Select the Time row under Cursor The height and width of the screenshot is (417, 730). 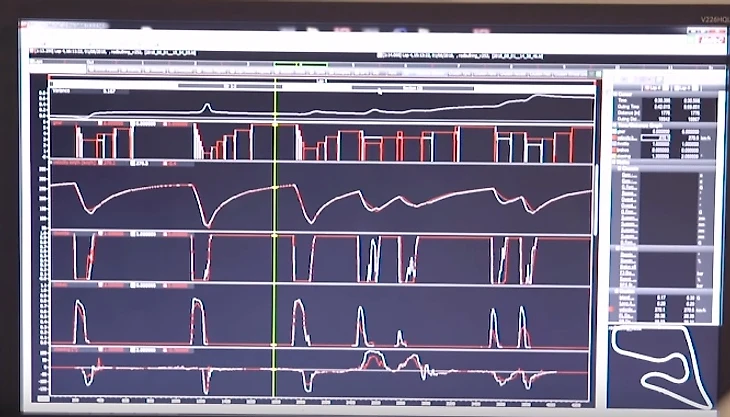click(666, 100)
